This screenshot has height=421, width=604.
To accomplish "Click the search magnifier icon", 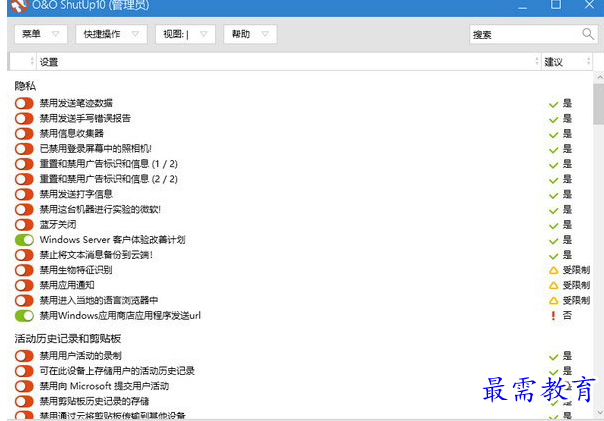I will click(x=588, y=34).
